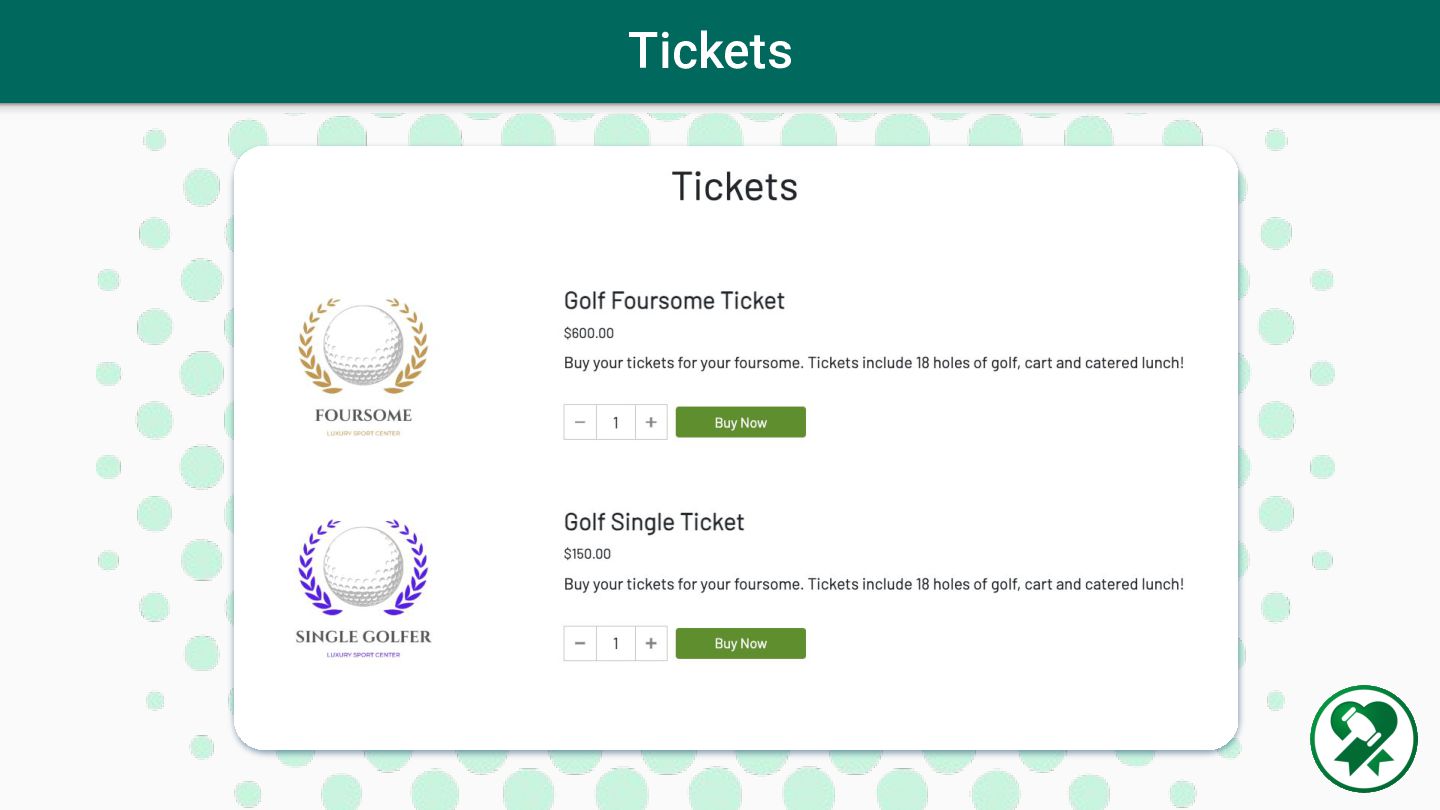Click the heart ribbon logo icon
The image size is (1440, 810).
coord(1364,739)
